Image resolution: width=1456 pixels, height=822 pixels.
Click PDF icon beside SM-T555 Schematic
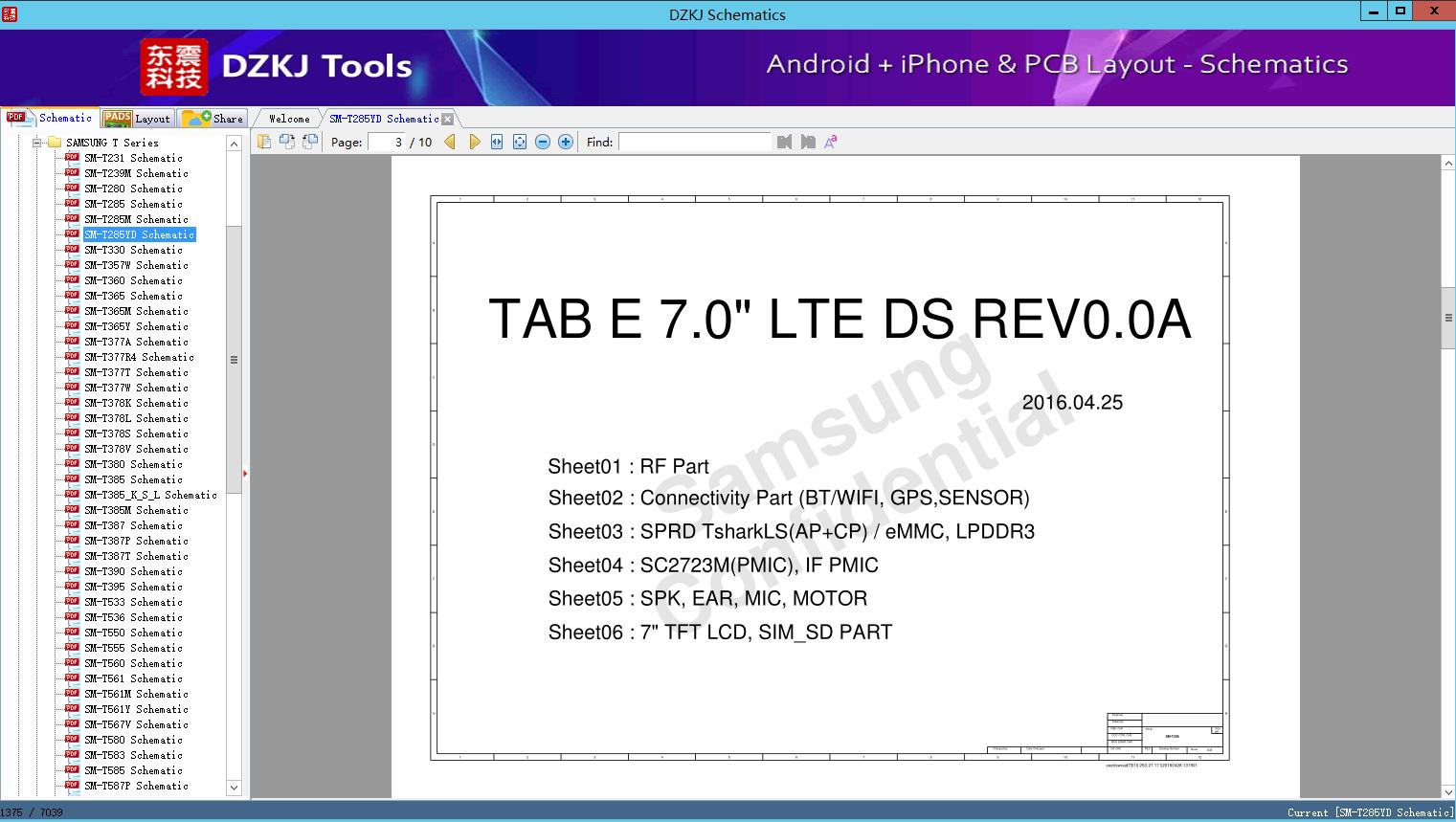[72, 647]
